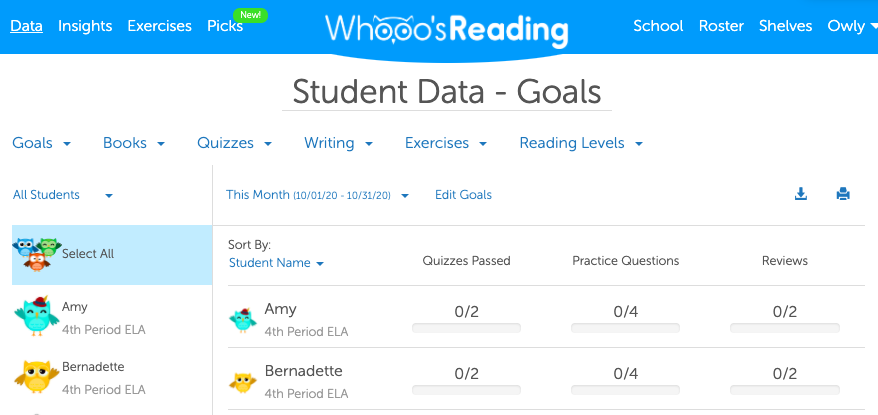Click Bernadette's yellow owl avatar in sidebar

coord(36,375)
